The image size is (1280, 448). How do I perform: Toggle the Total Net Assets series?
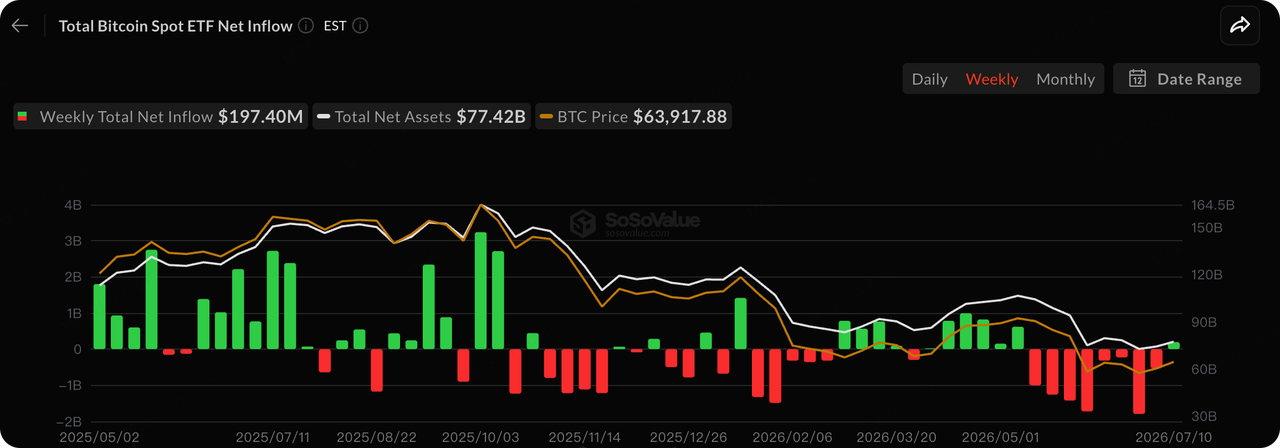pos(422,117)
